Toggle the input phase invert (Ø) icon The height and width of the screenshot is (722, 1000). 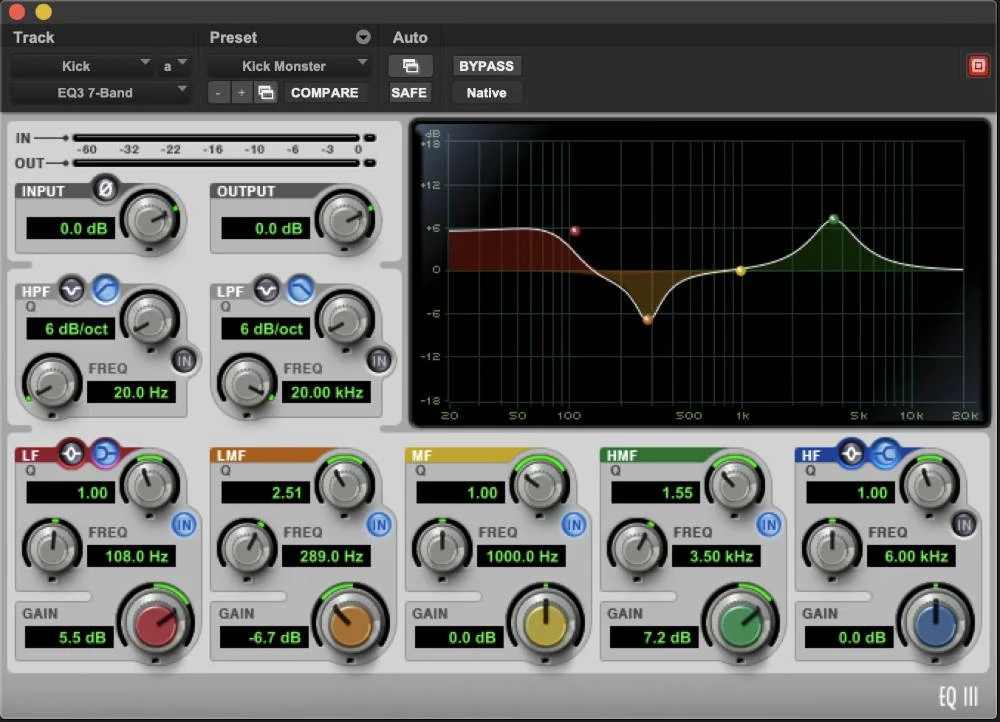coord(107,187)
